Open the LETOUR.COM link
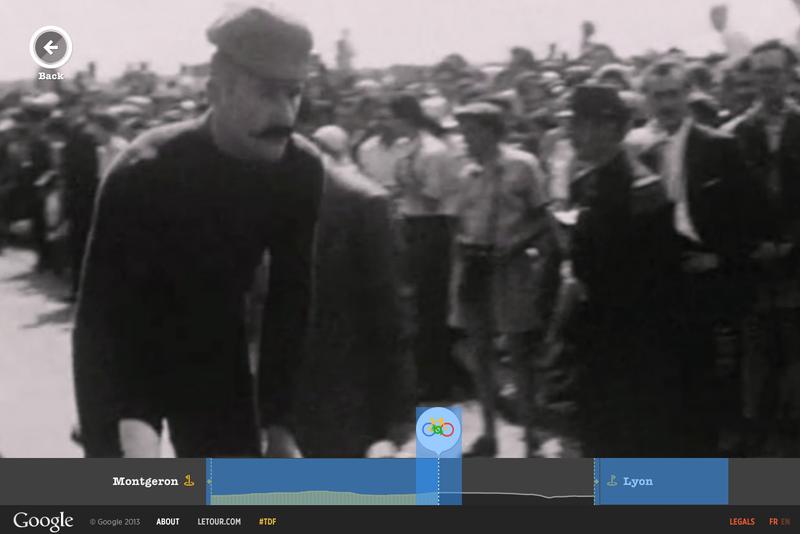The width and height of the screenshot is (800, 534). click(x=219, y=522)
